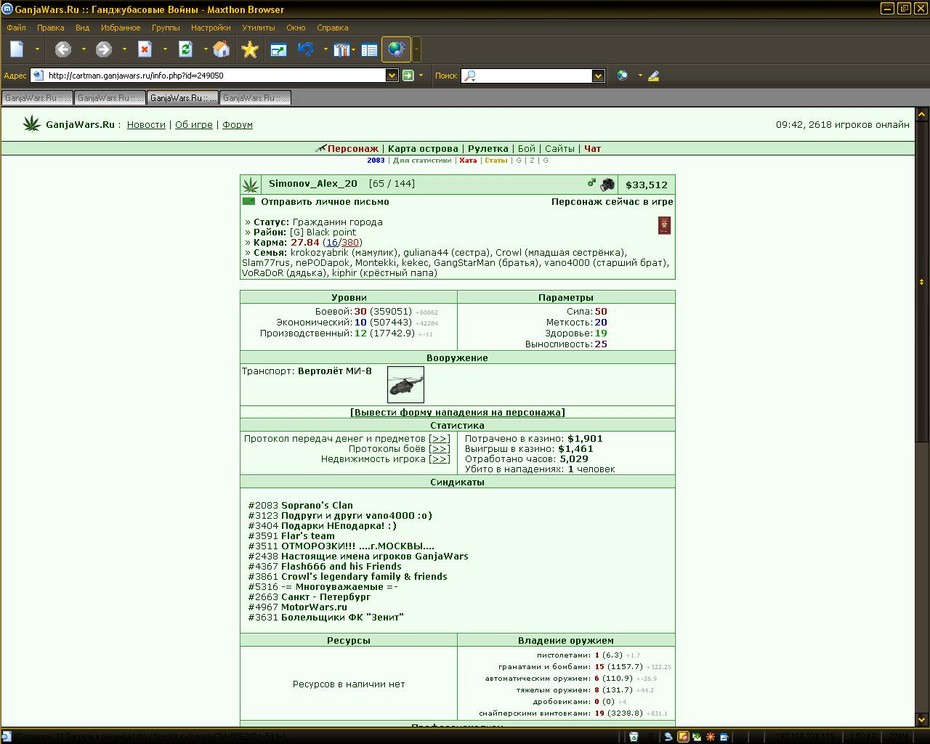The width and height of the screenshot is (930, 744).
Task: Expand the Back button history dropdown
Action: 84,49
